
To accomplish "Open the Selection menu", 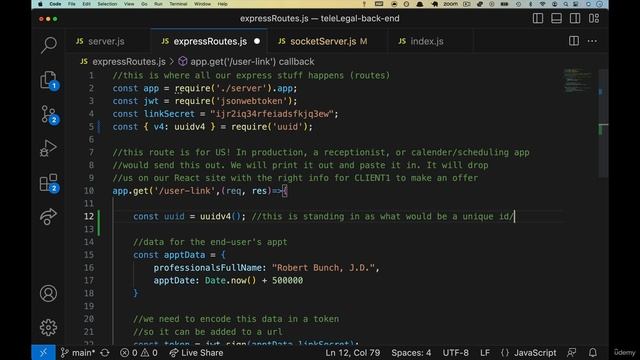I will (x=107, y=4).
